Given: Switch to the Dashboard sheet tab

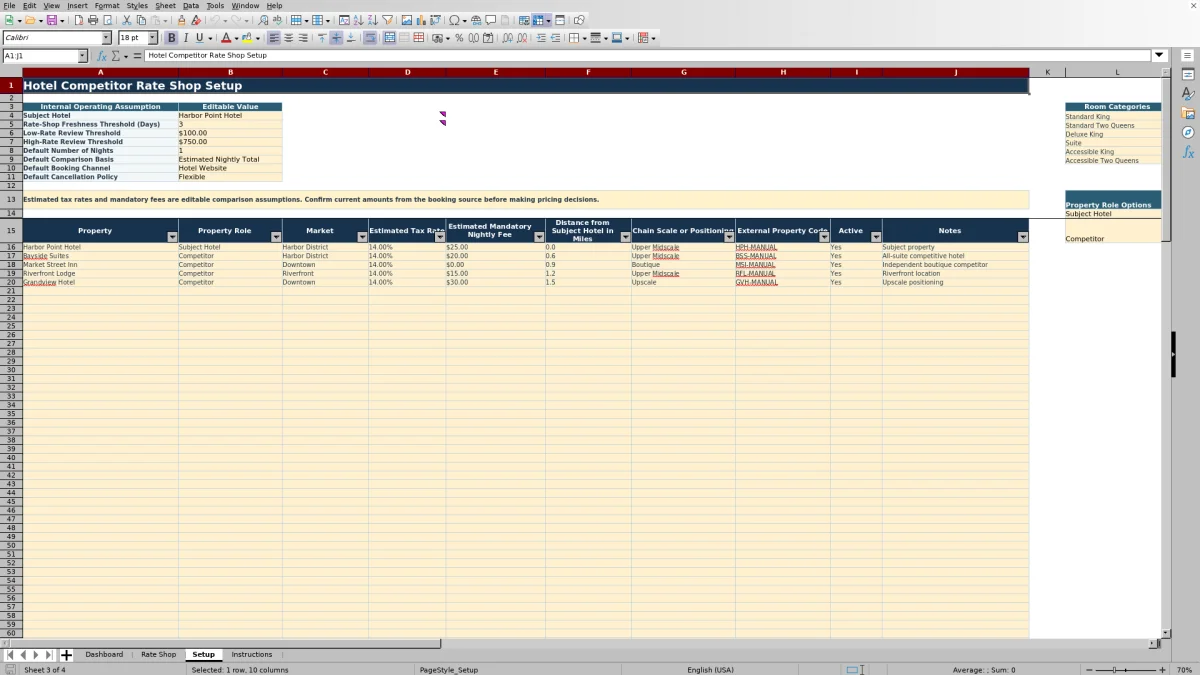Looking at the screenshot, I should (104, 655).
